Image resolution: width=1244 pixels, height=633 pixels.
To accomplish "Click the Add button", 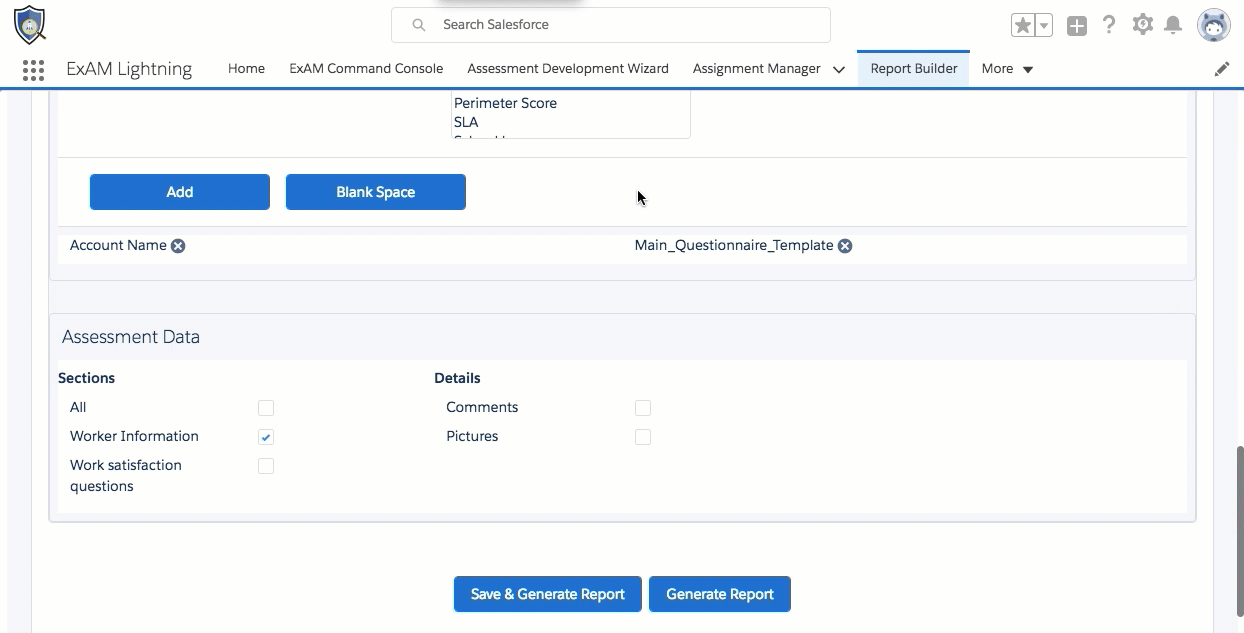I will click(x=180, y=192).
